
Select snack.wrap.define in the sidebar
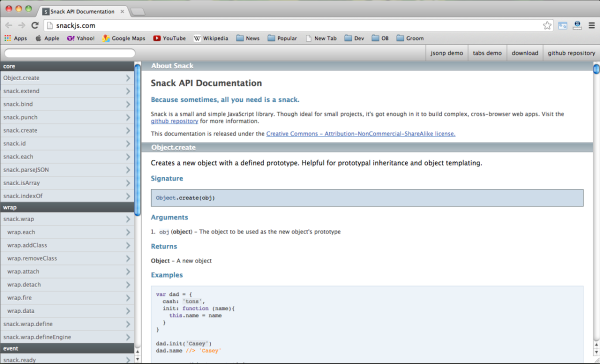click(67, 324)
